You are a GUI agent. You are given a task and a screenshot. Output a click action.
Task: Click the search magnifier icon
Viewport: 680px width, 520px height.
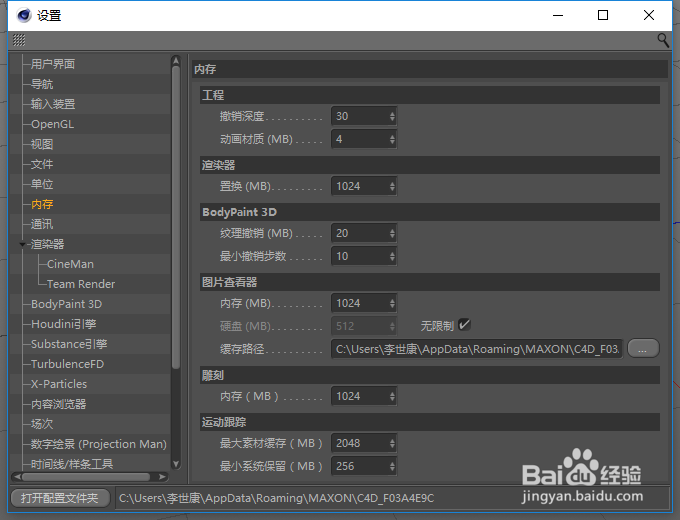click(663, 41)
